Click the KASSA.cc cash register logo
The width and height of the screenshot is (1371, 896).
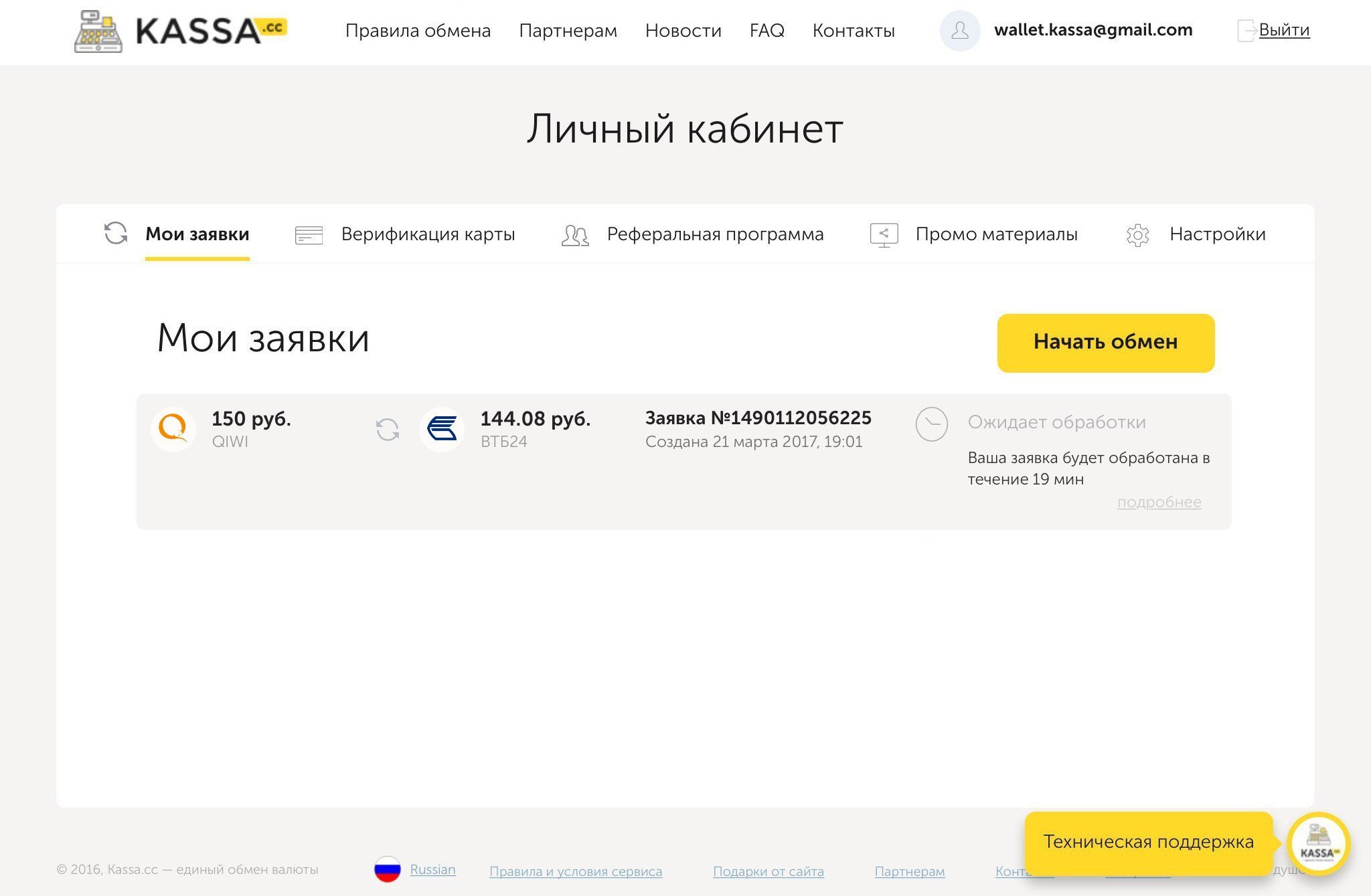[180, 31]
